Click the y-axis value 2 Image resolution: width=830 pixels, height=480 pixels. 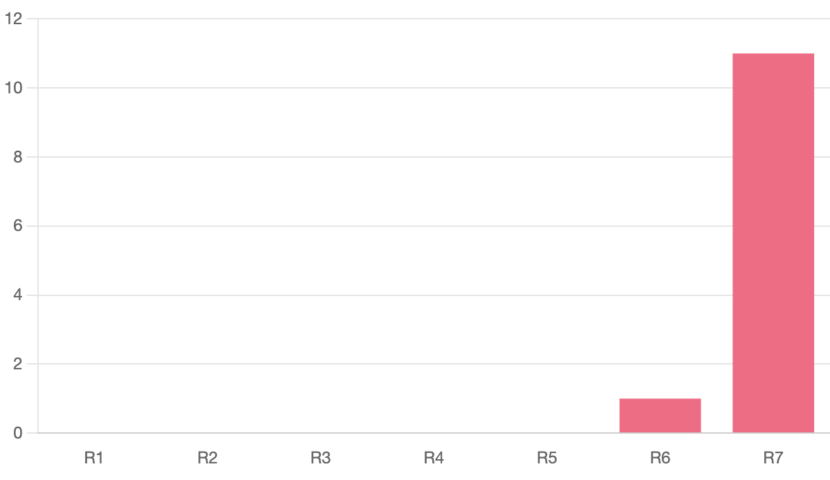17,364
